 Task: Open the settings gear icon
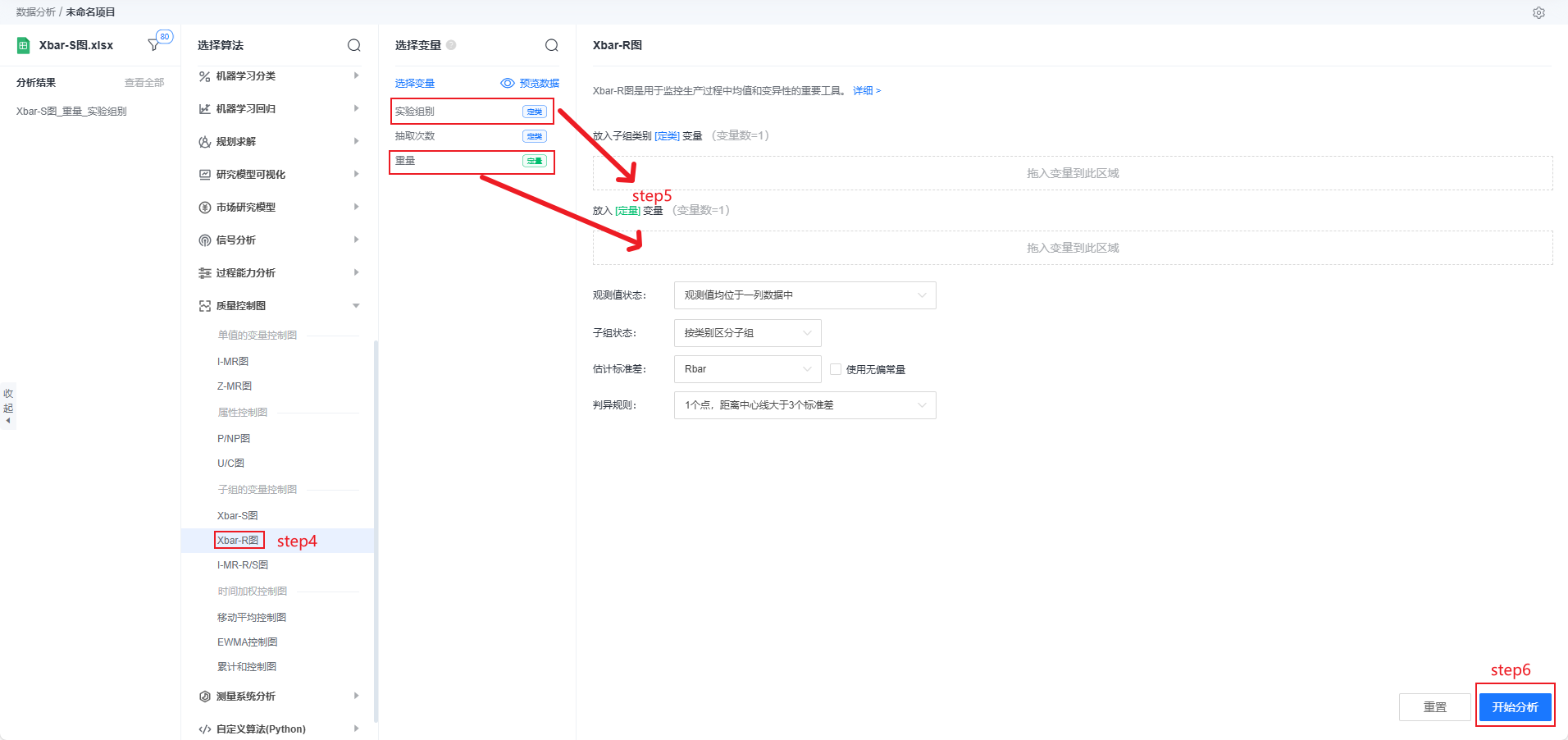pos(1538,12)
